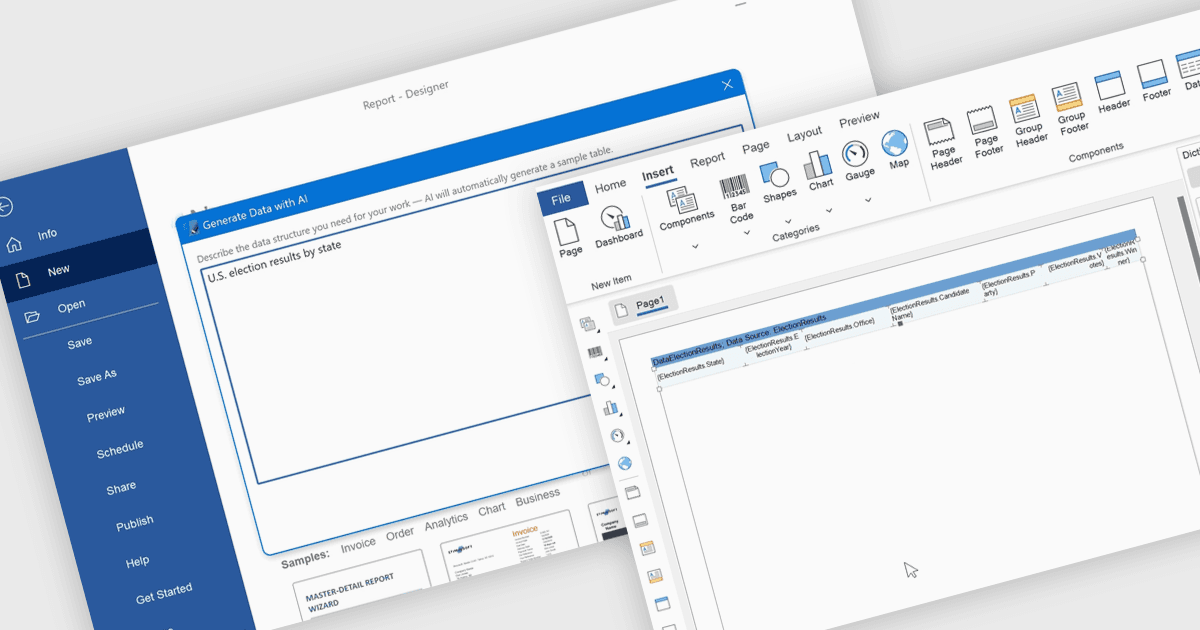
Task: Click the barcode icon in side toolbox
Action: [x=594, y=352]
